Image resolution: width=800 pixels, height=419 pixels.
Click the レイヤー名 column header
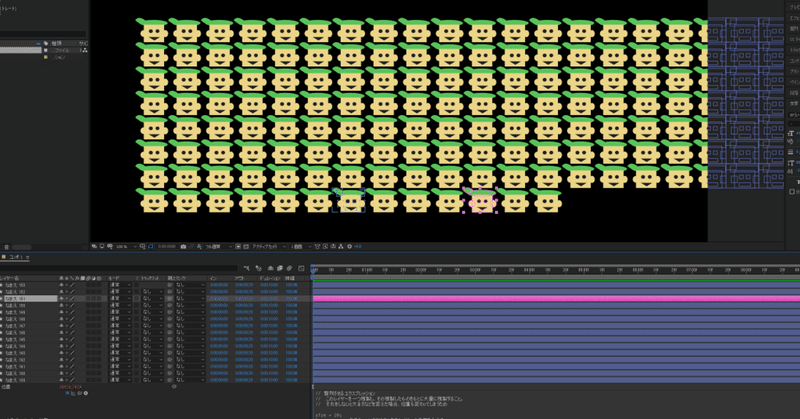tap(9, 278)
